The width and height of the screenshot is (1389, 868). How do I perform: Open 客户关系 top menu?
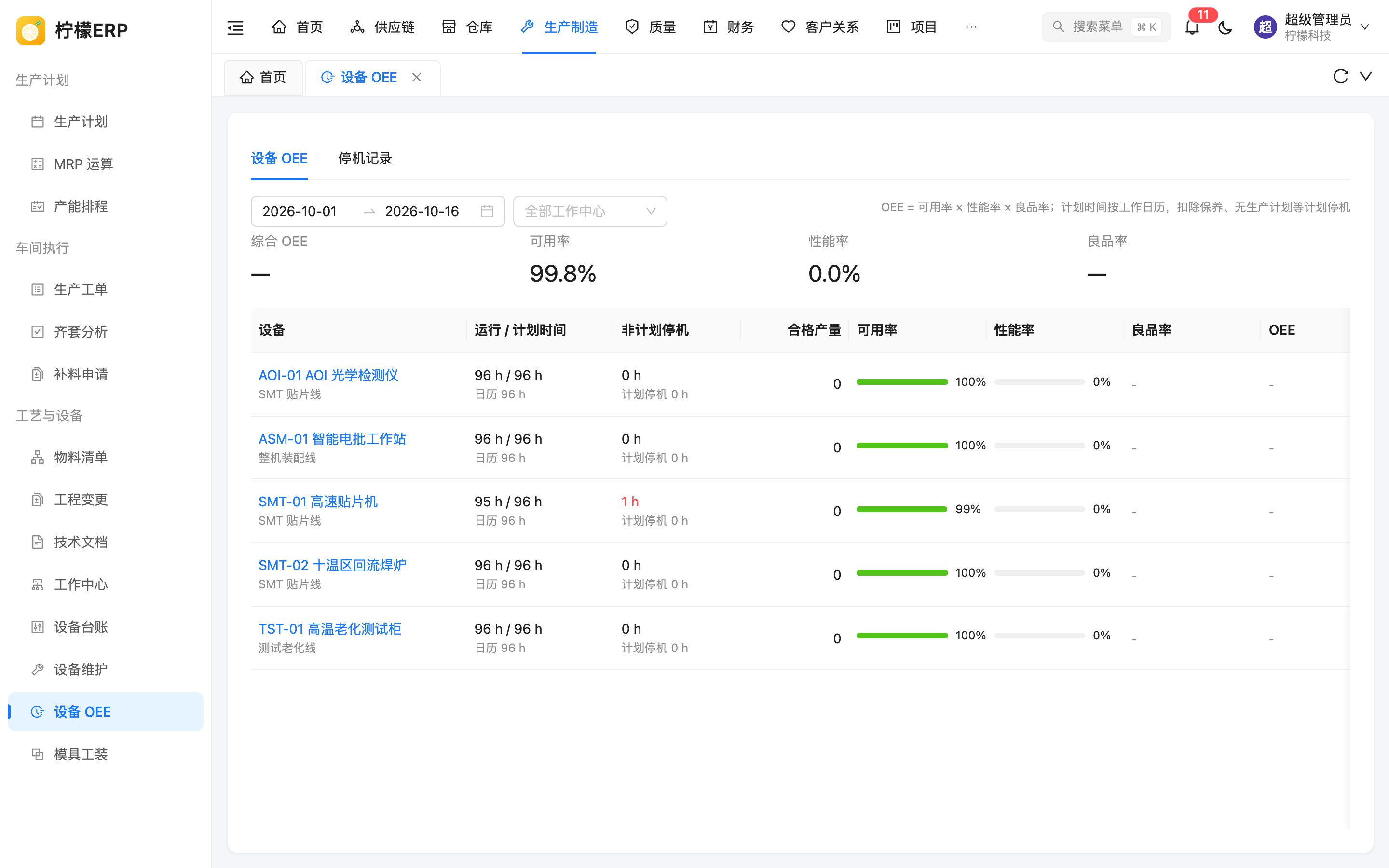coord(819,27)
